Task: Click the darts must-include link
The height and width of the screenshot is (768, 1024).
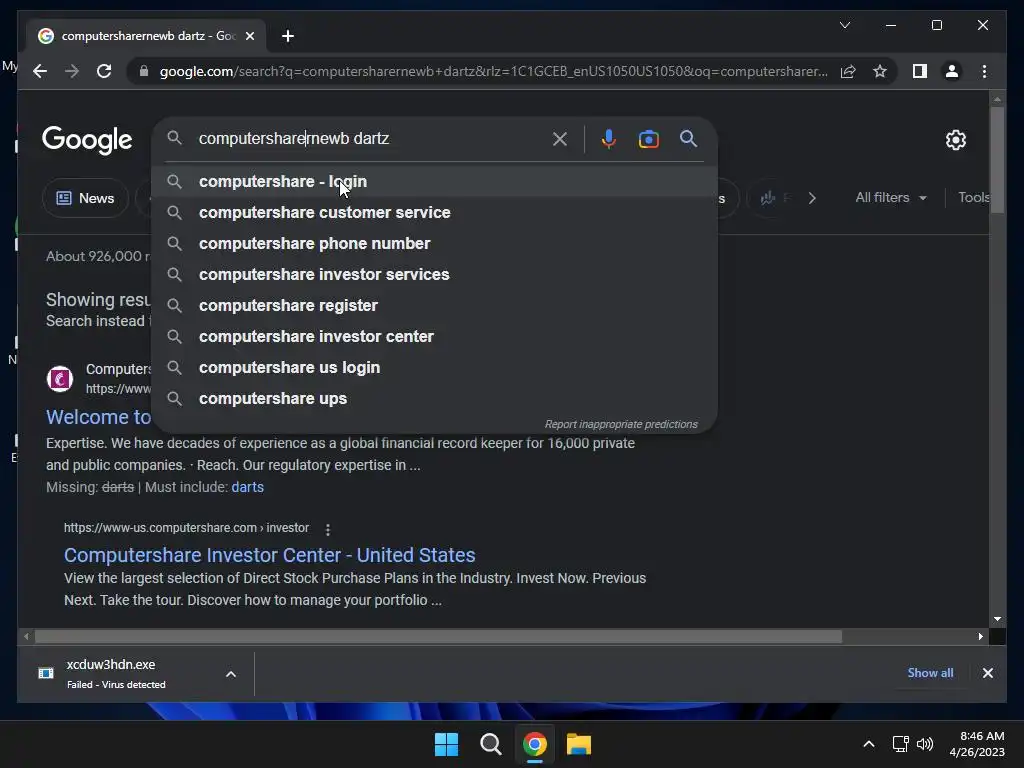Action: pos(248,487)
